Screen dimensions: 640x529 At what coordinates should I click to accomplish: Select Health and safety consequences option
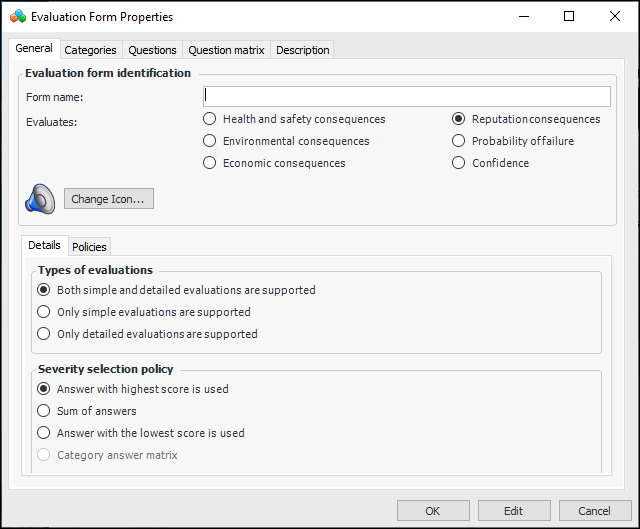coord(210,119)
